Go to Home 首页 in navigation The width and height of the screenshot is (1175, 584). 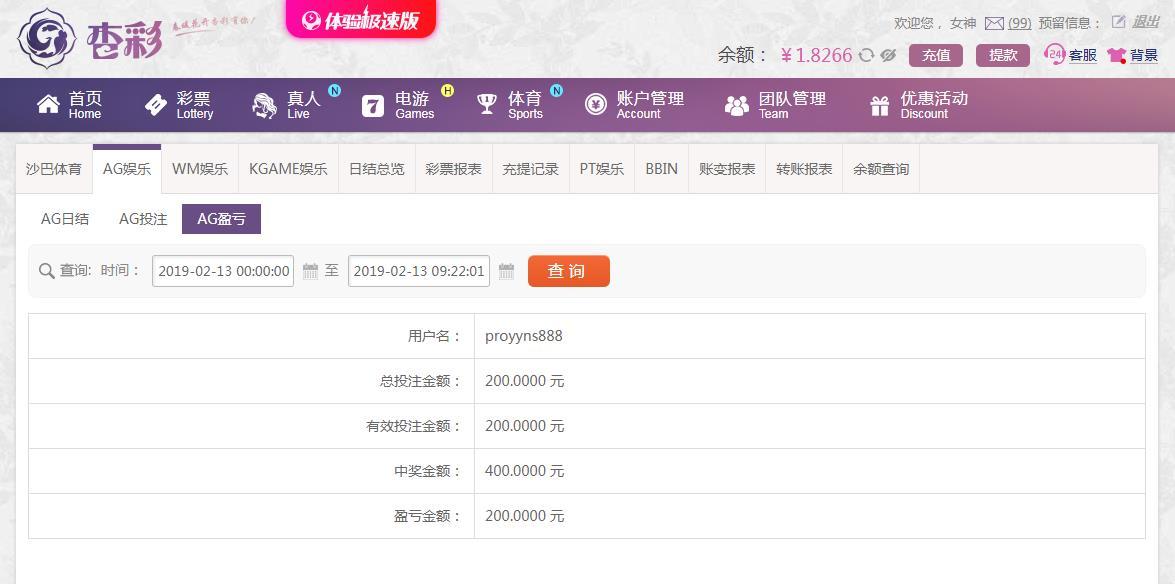69,105
